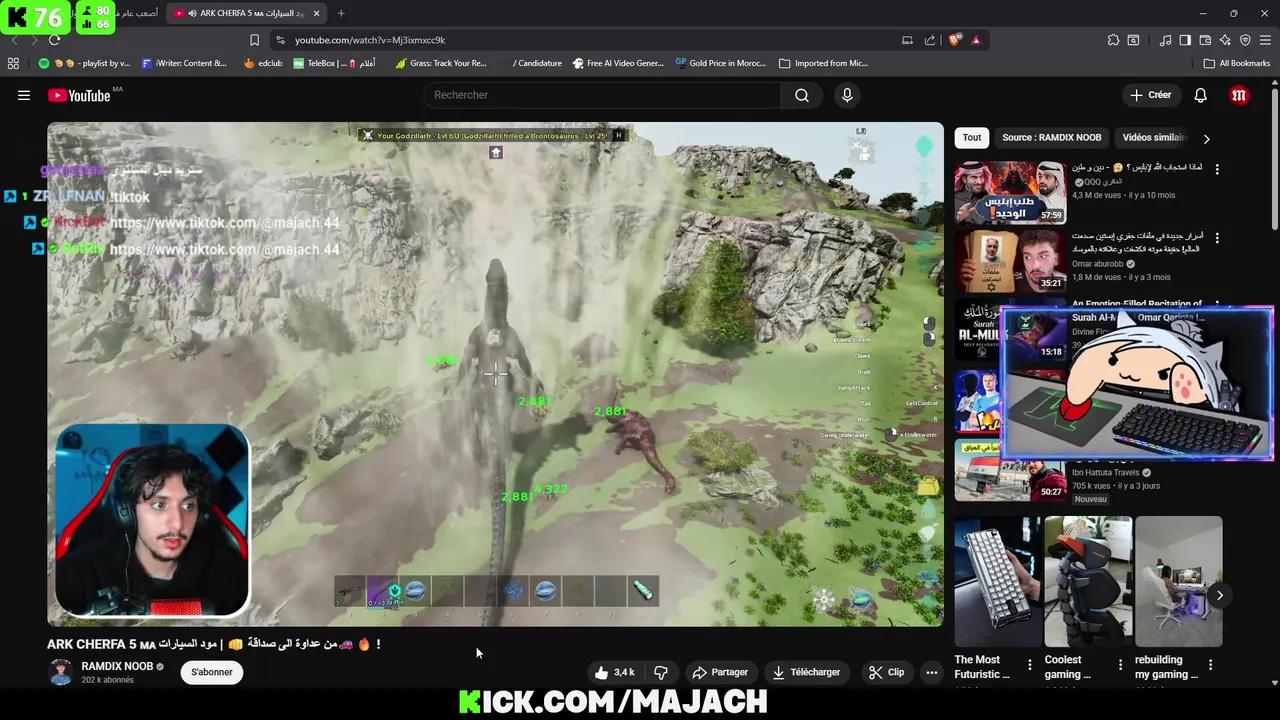Dislike the video with thumbs down
The image size is (1280, 720).
(660, 672)
